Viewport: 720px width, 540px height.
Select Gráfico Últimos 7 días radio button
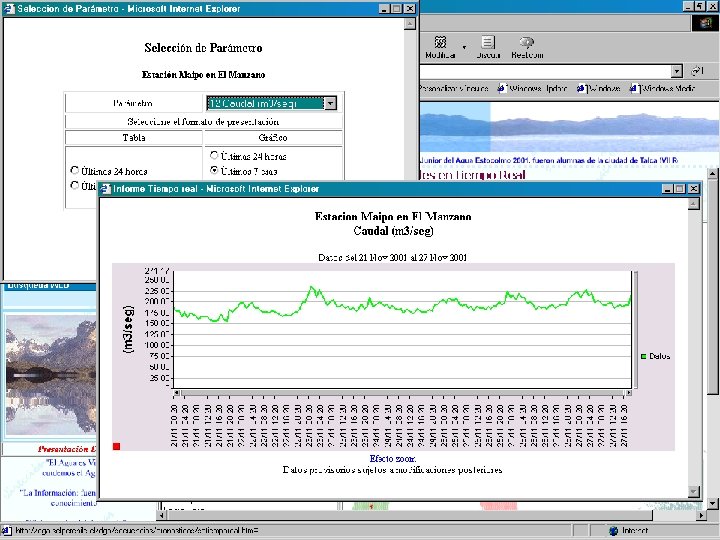214,170
